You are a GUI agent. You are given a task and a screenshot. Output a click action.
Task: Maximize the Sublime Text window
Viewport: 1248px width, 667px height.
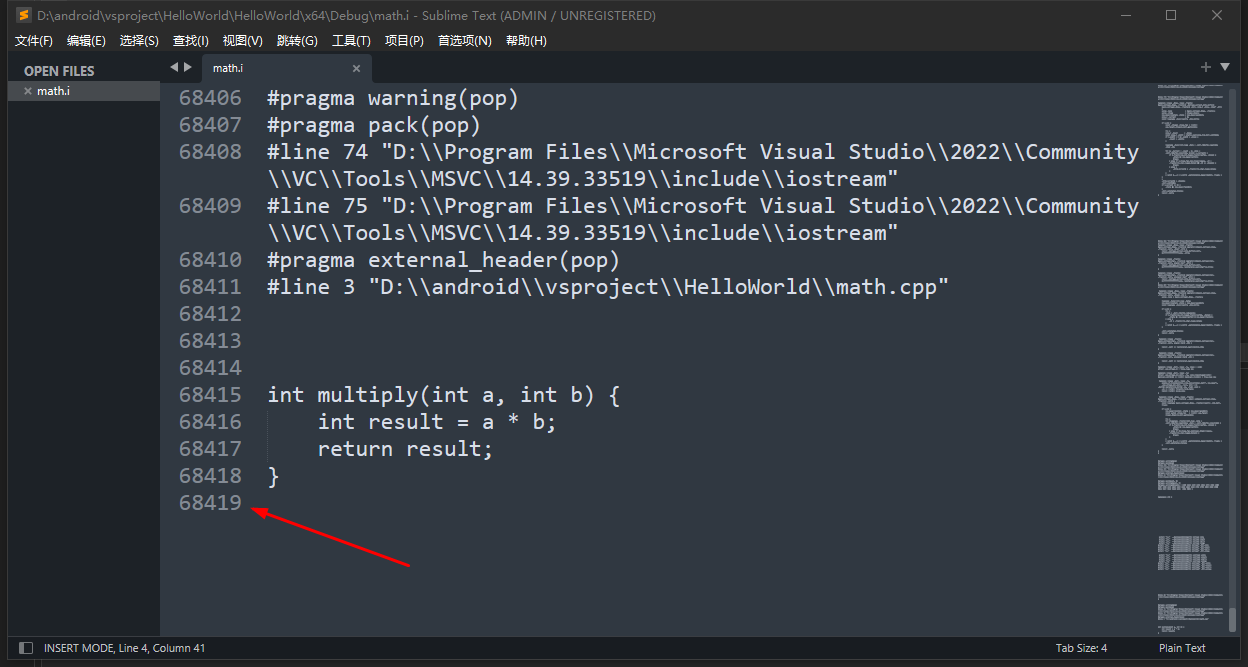(x=1170, y=16)
